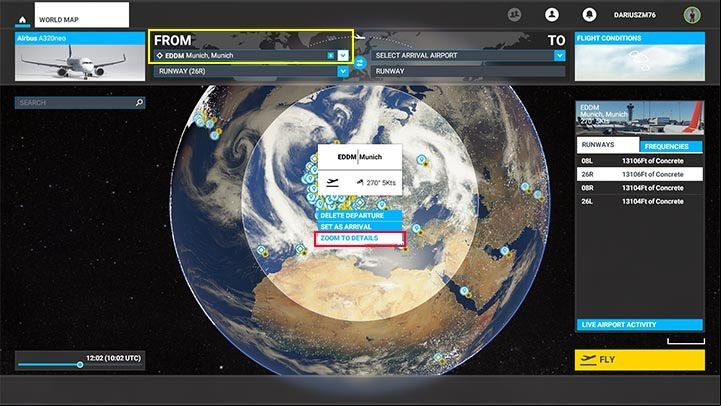Click the search magnifier icon
This screenshot has width=721, height=406.
pos(139,103)
